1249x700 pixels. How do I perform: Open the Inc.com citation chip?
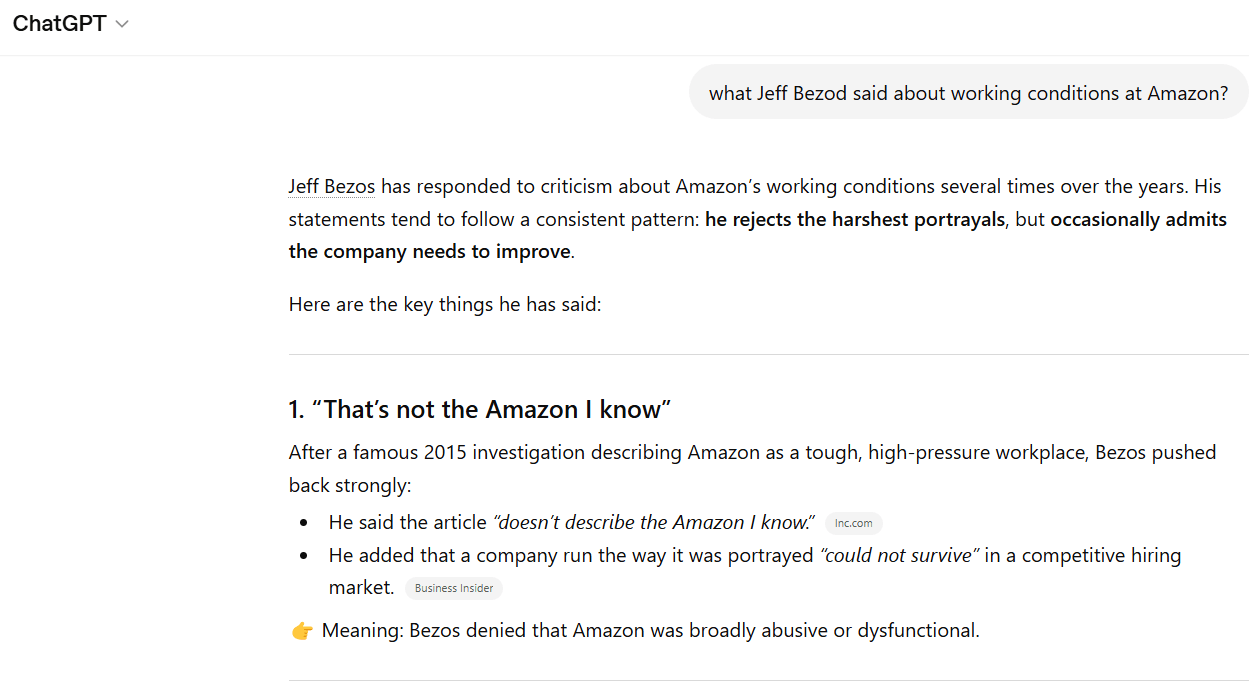click(853, 523)
